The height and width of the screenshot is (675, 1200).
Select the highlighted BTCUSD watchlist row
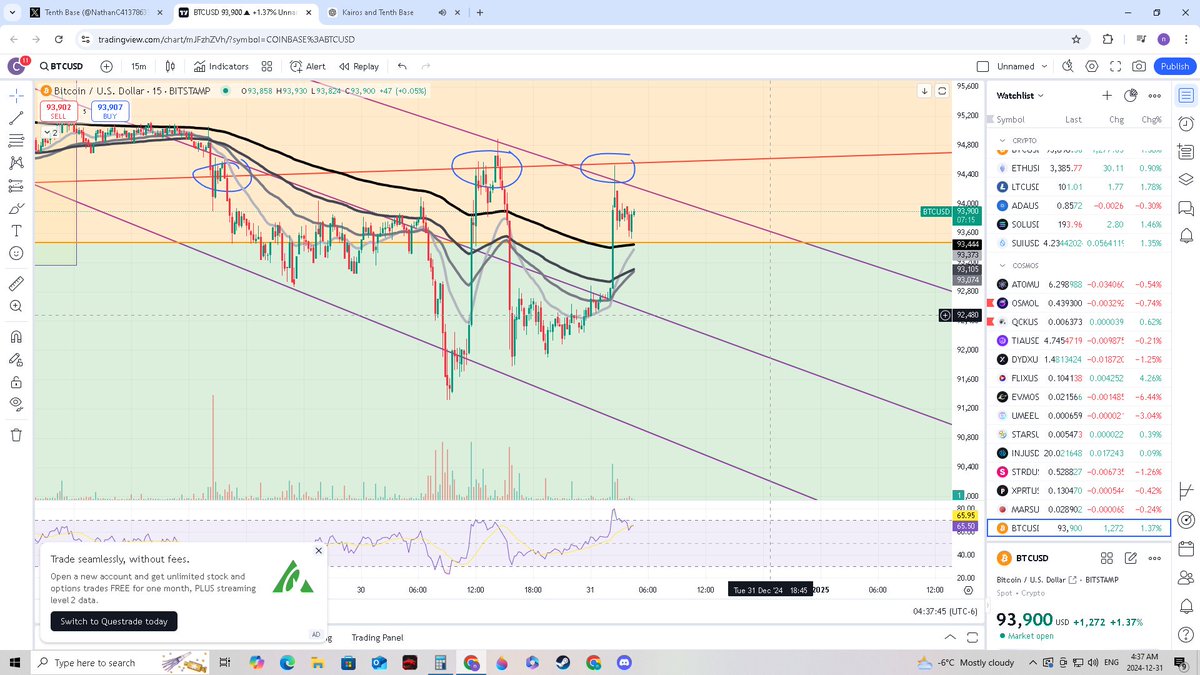click(x=1080, y=527)
